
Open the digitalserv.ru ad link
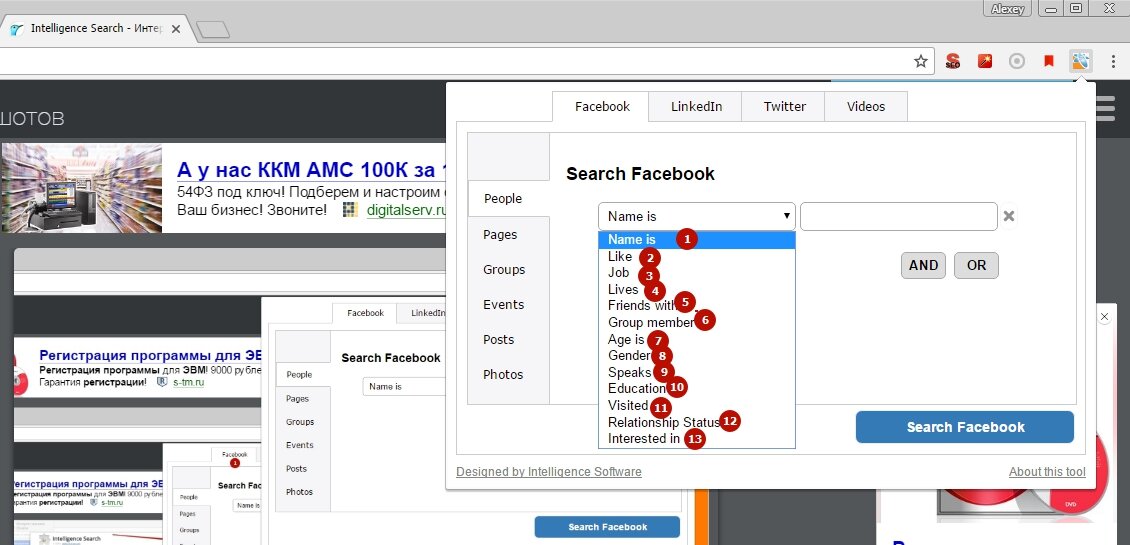click(406, 211)
